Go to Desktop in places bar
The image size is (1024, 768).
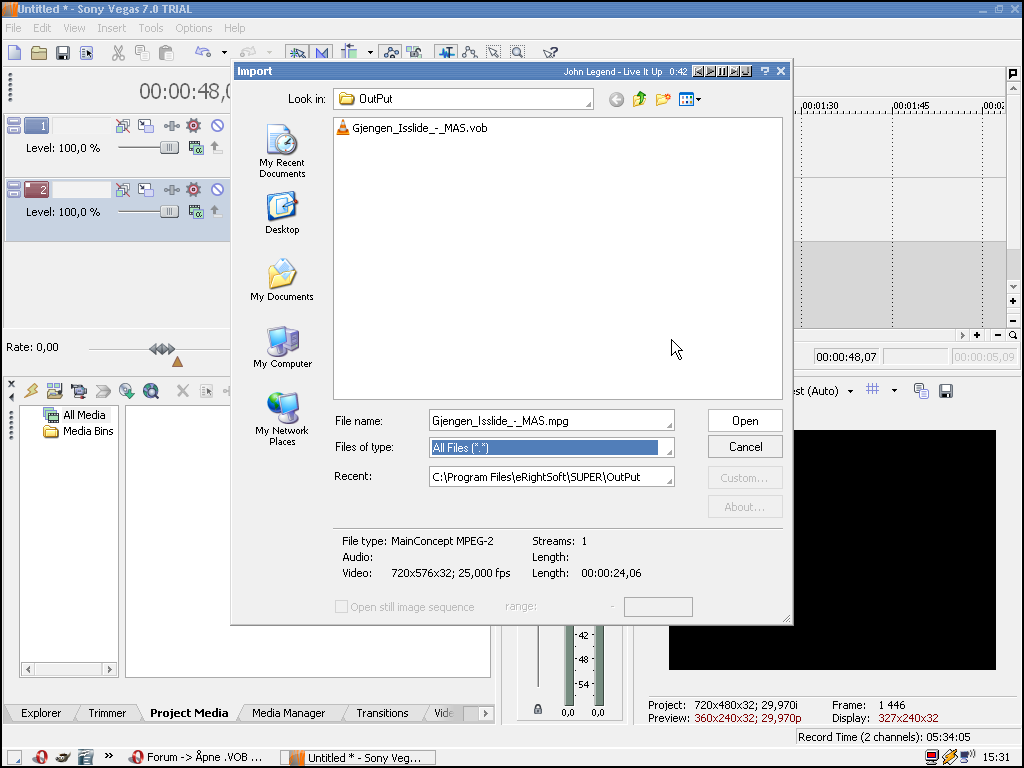(x=282, y=213)
